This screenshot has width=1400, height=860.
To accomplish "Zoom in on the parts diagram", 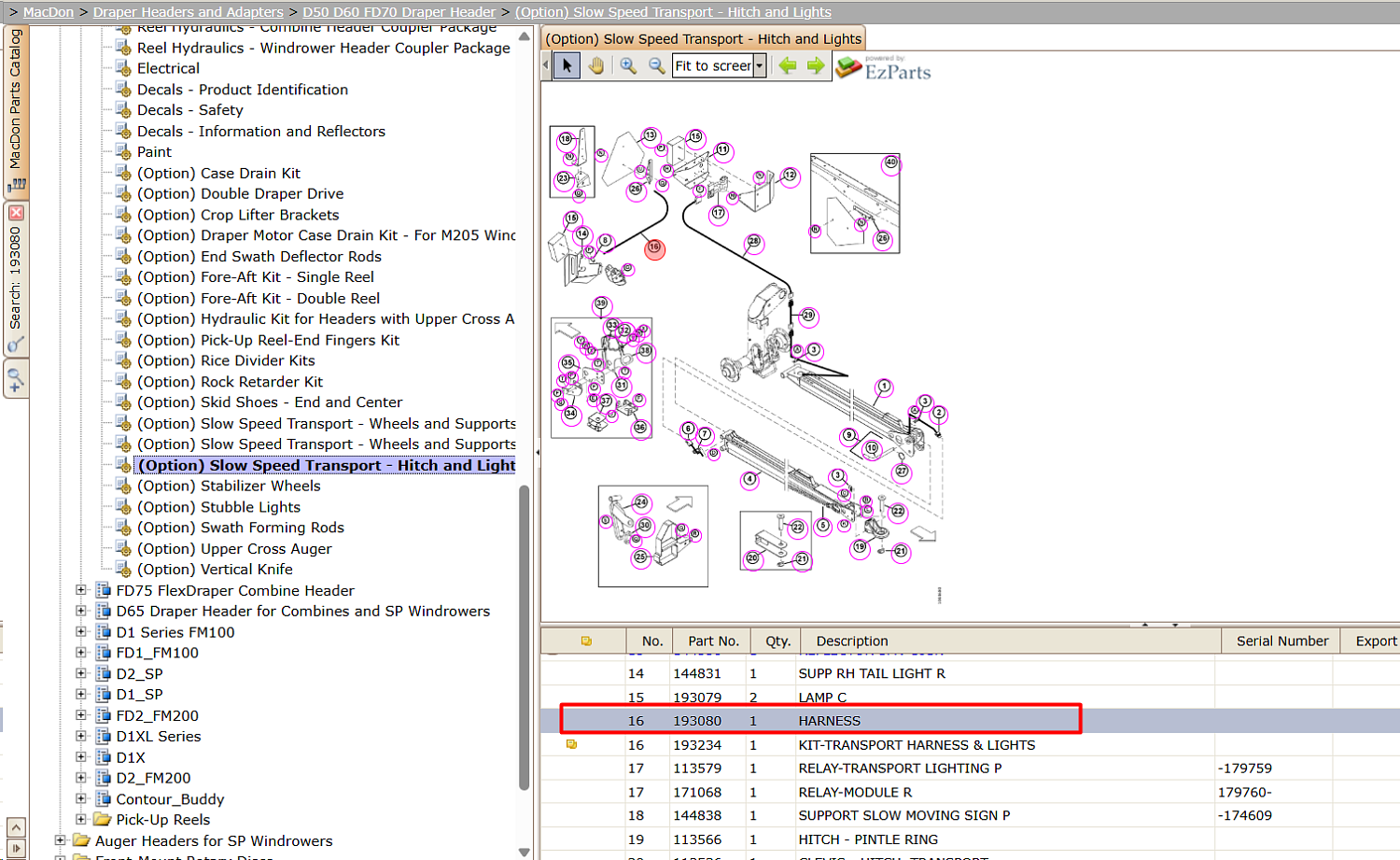I will [x=628, y=65].
